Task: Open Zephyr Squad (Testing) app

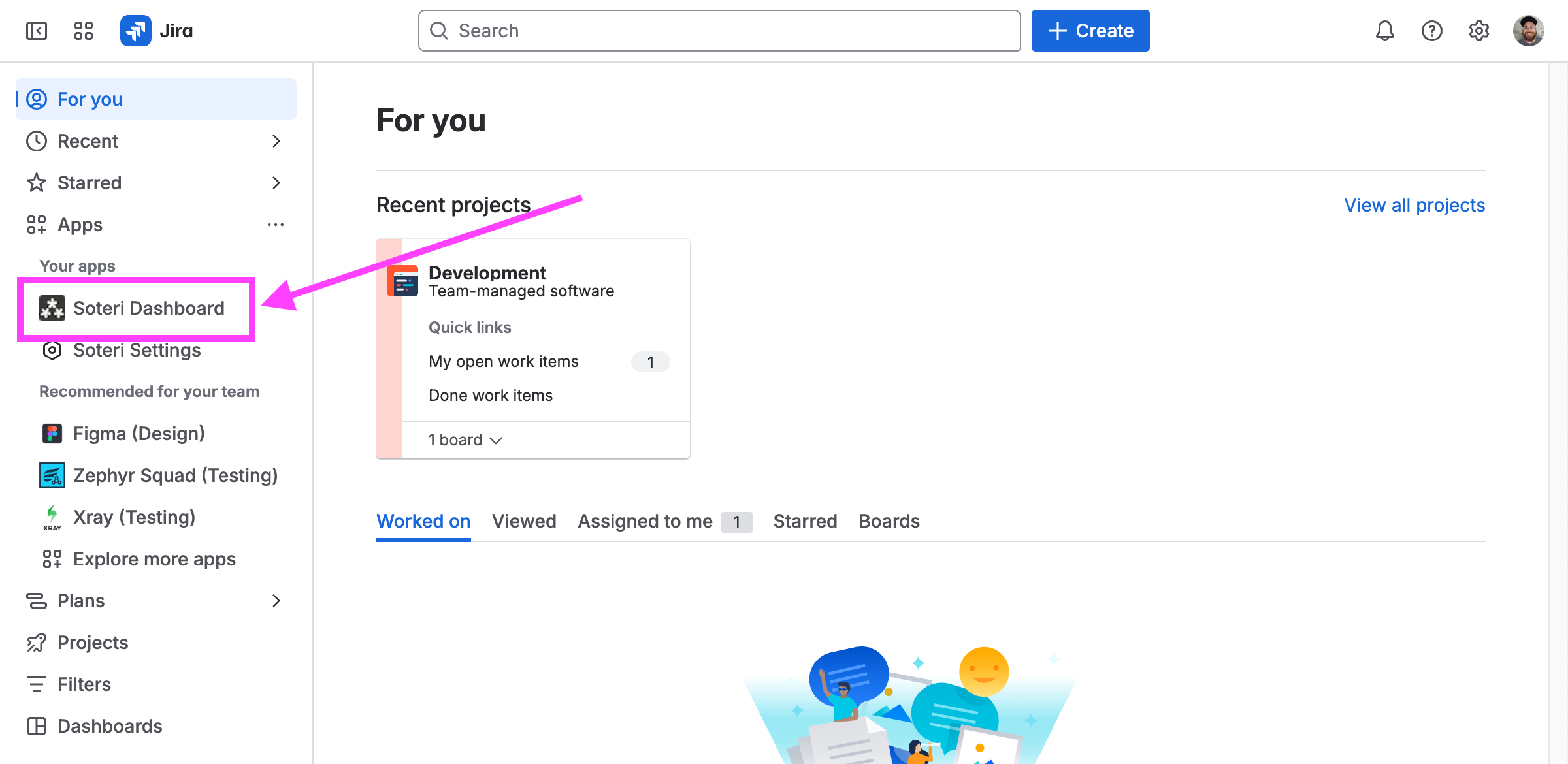Action: pos(175,475)
